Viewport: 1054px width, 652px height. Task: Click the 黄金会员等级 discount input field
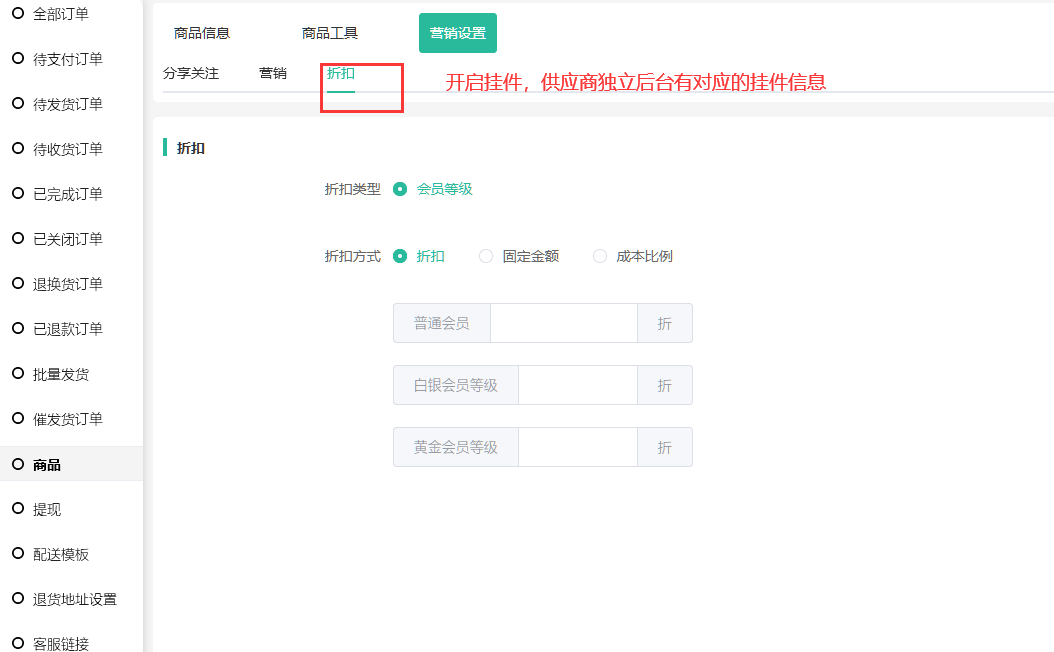[x=578, y=447]
